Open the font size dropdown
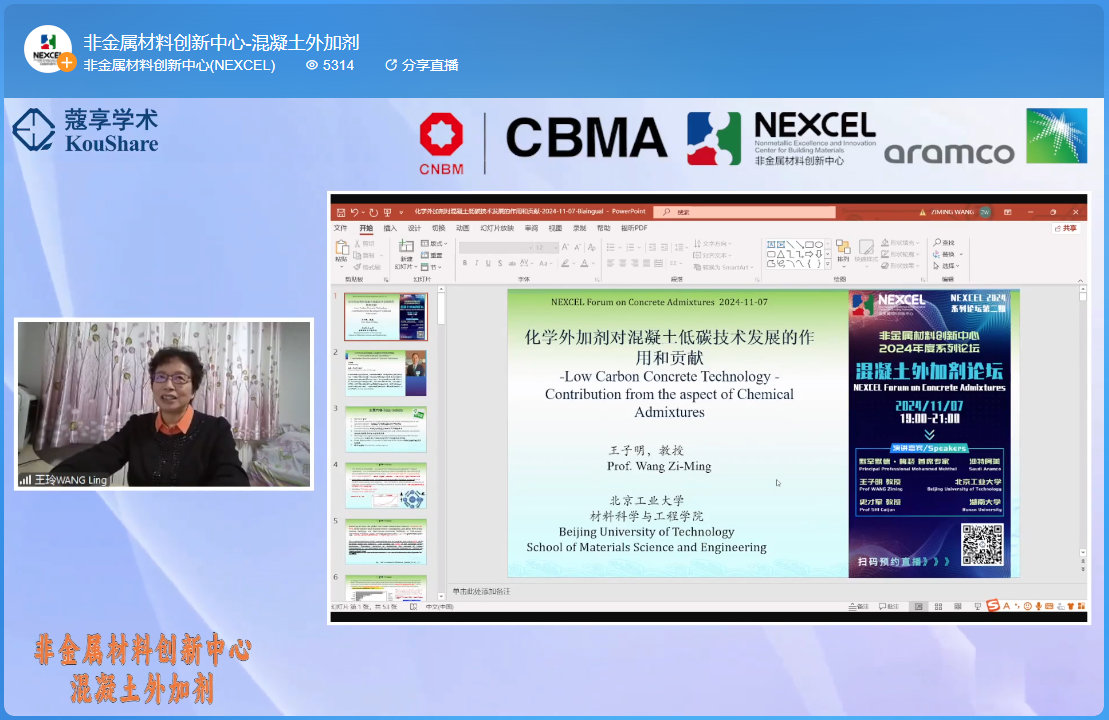This screenshot has width=1109, height=720. [552, 247]
